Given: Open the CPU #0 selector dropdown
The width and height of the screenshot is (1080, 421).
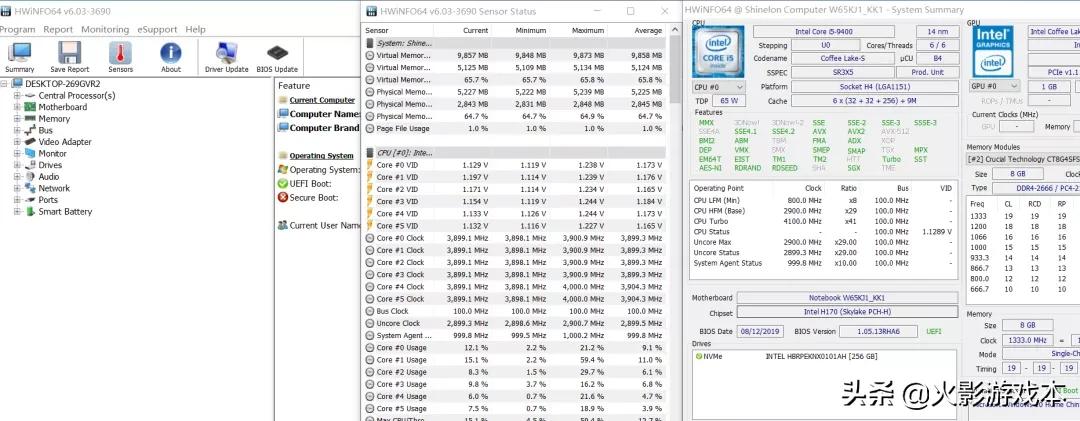Looking at the screenshot, I should point(716,87).
